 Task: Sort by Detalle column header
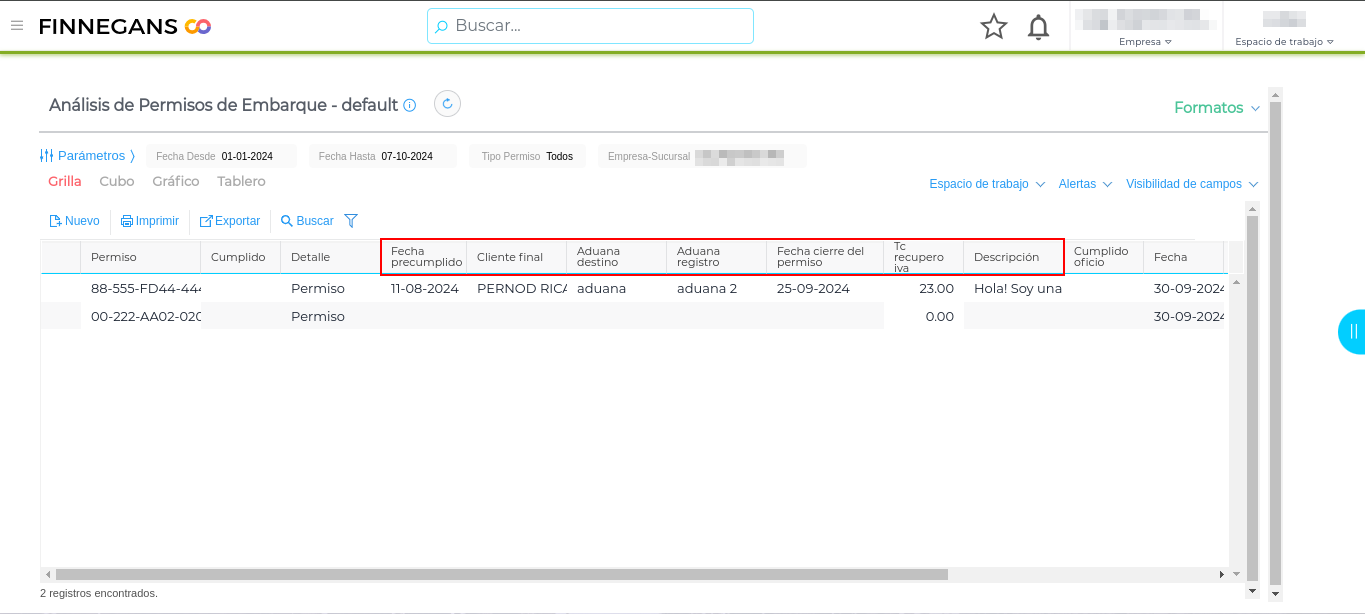[330, 257]
